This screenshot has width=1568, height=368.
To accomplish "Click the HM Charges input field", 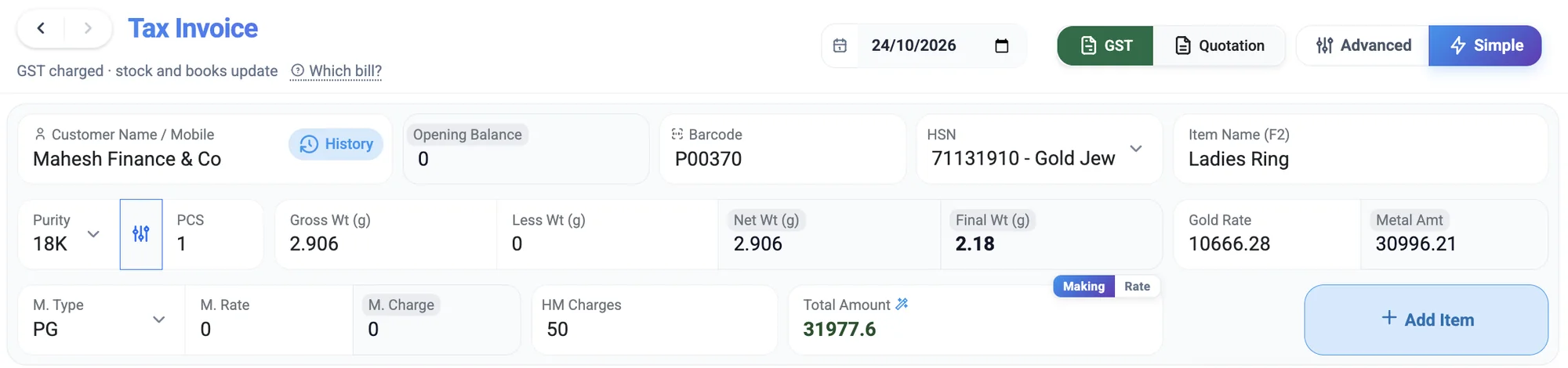I will [655, 319].
